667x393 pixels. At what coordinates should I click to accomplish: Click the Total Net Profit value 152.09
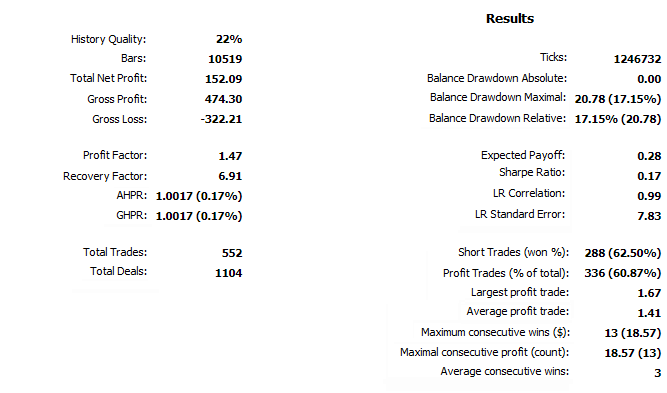[223, 79]
